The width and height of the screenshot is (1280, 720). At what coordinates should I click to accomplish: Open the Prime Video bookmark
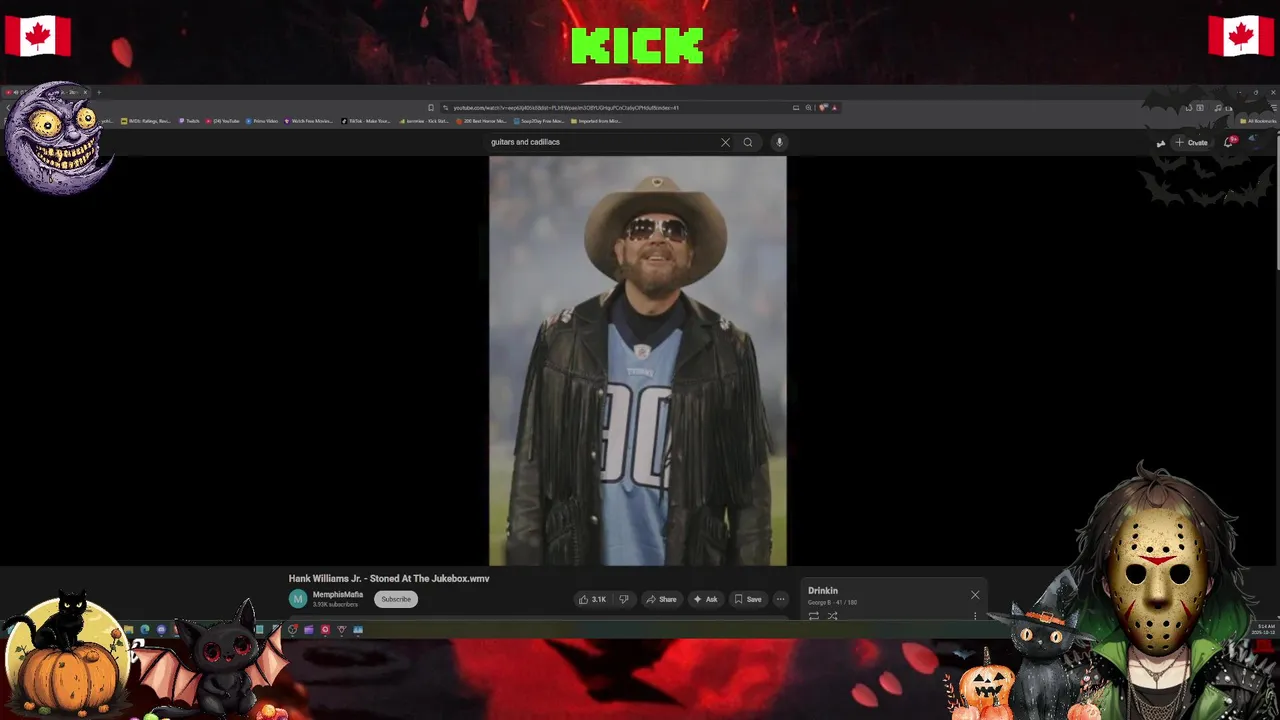coord(263,121)
